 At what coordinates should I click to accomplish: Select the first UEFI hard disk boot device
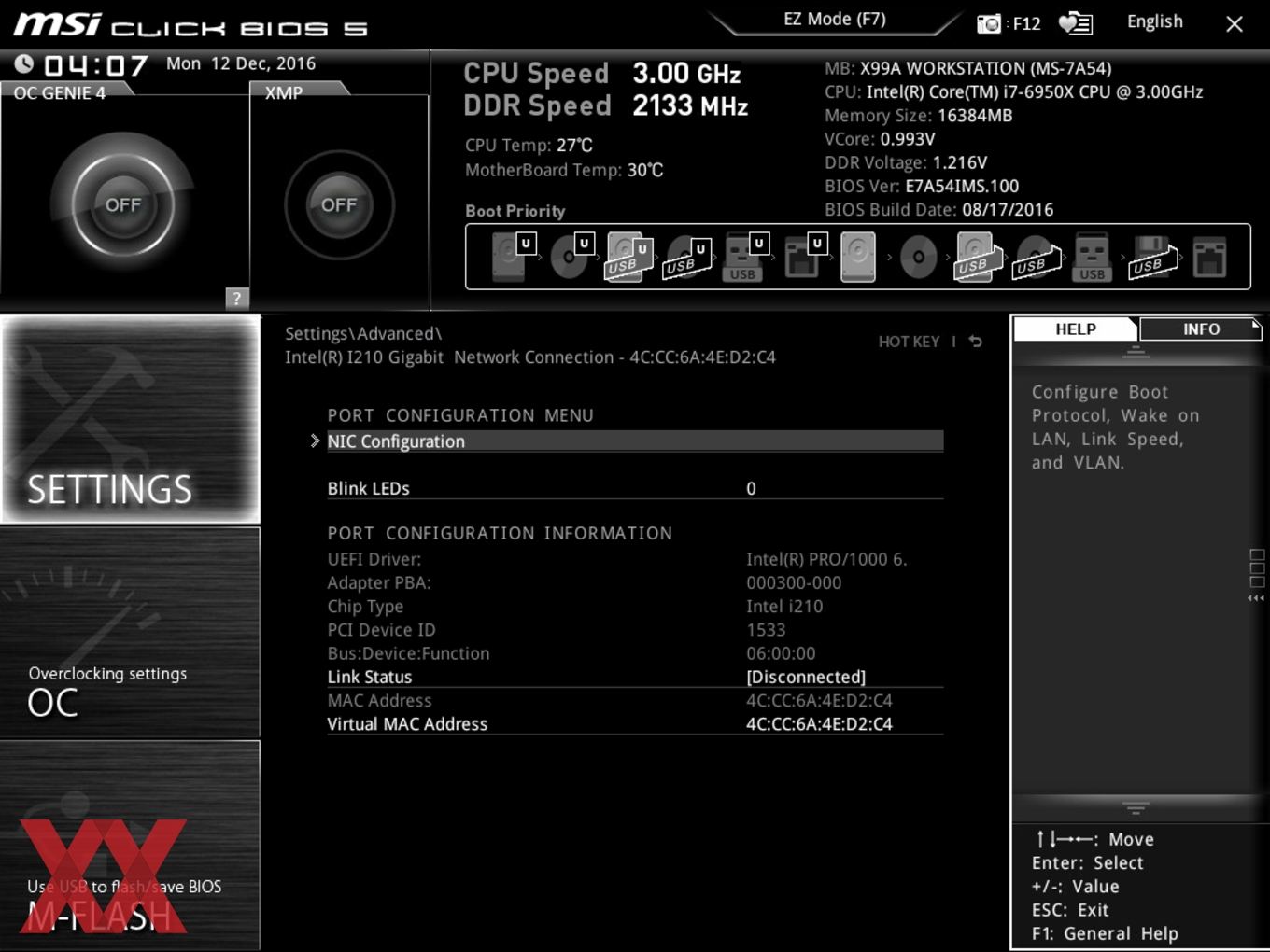tap(512, 257)
